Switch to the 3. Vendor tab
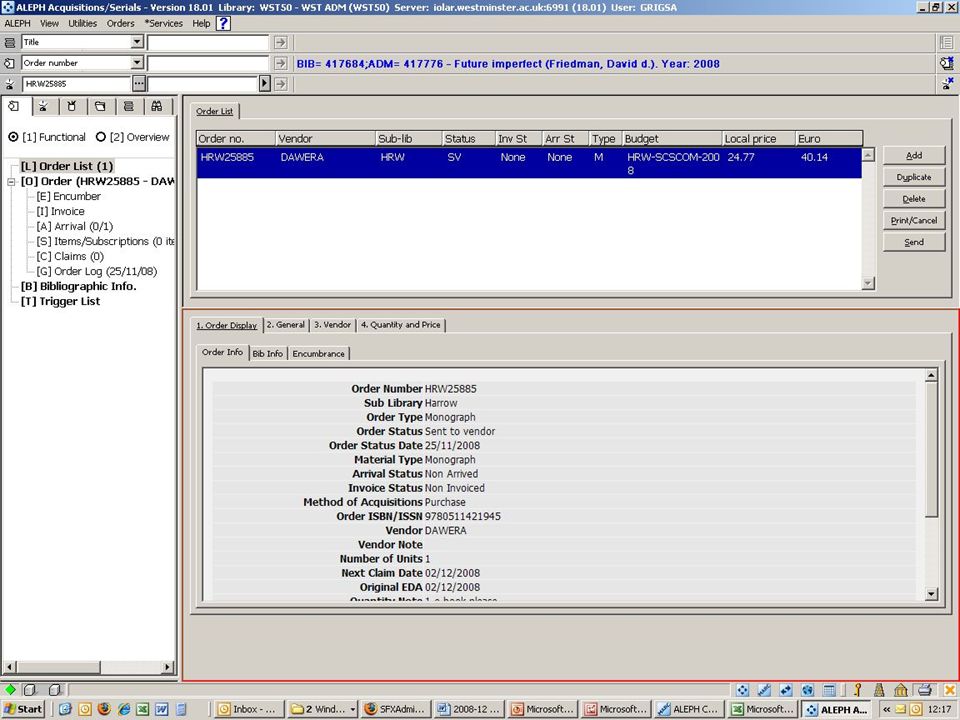The image size is (960, 720). (332, 325)
